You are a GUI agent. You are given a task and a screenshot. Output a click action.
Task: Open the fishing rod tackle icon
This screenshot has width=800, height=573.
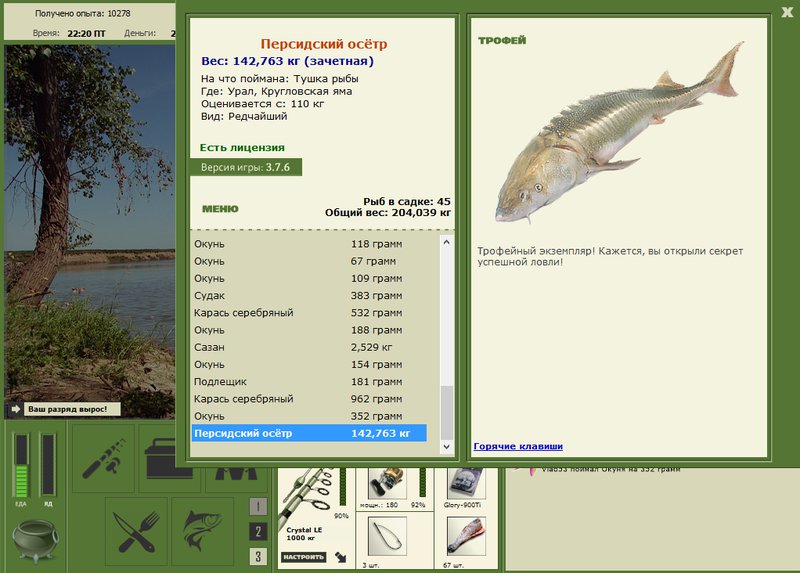104,458
